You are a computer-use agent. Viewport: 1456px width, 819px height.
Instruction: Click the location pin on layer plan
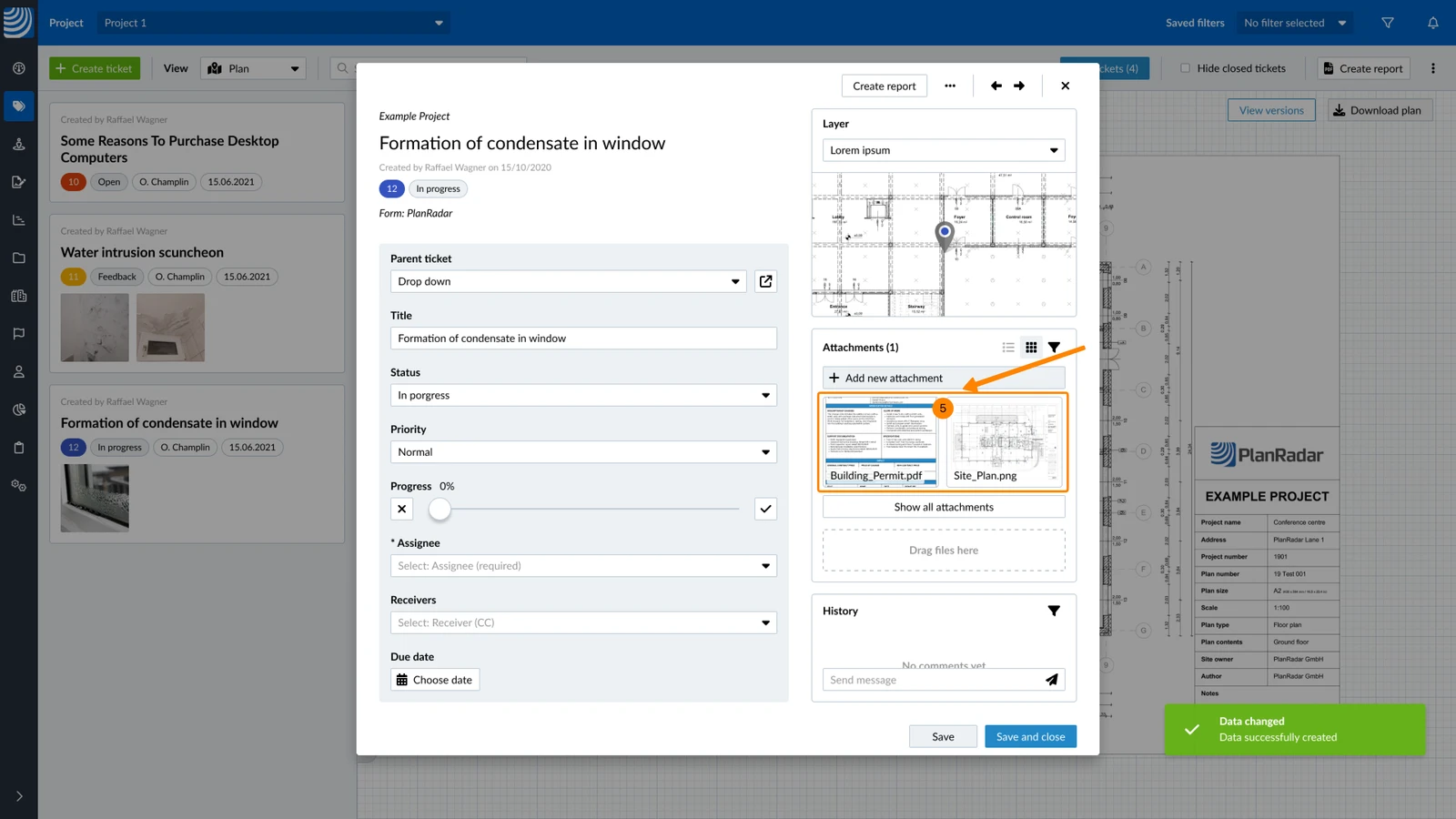[945, 236]
